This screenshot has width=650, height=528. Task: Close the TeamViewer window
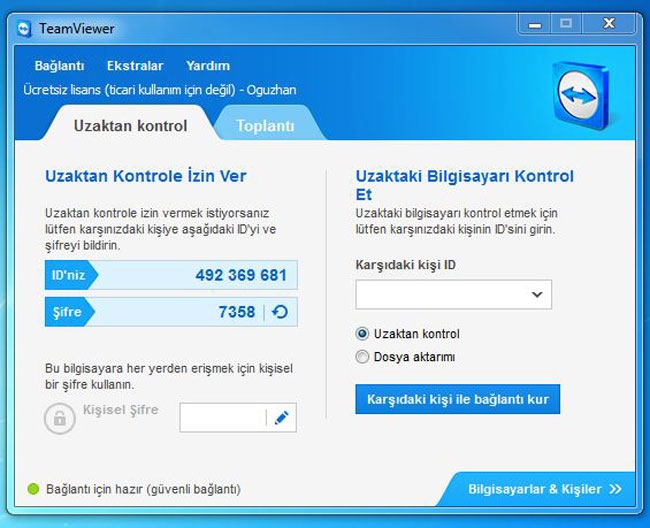(x=609, y=24)
